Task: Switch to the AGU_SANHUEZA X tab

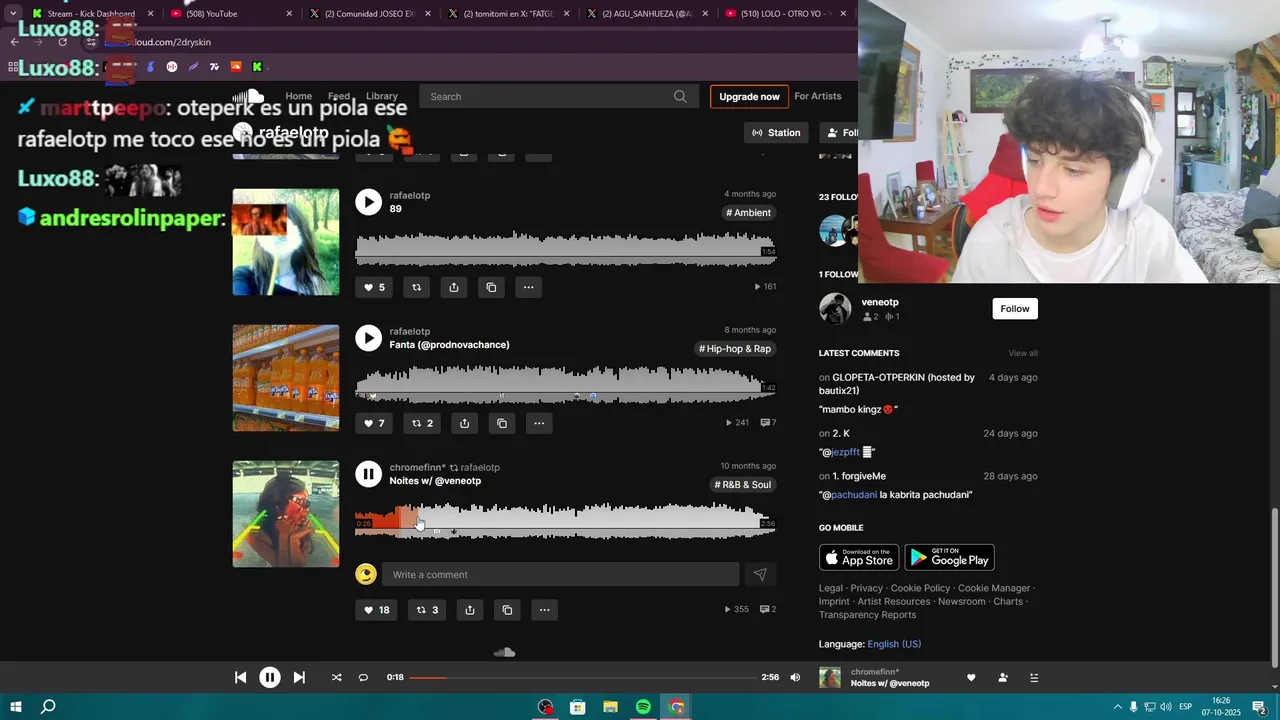Action: click(x=647, y=13)
